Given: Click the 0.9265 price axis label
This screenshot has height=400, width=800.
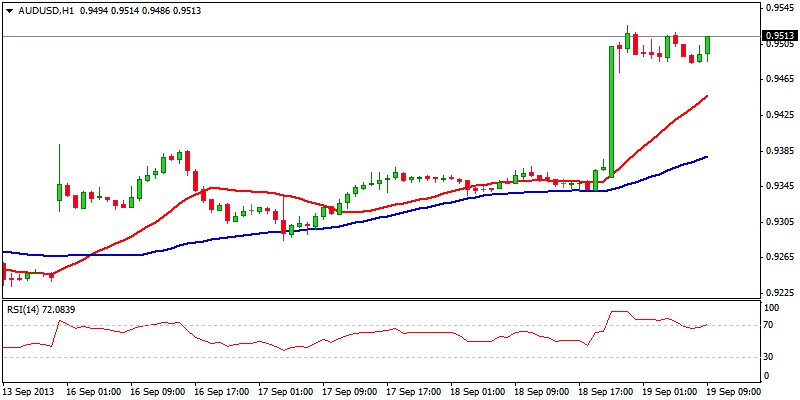Looking at the screenshot, I should click(x=779, y=257).
